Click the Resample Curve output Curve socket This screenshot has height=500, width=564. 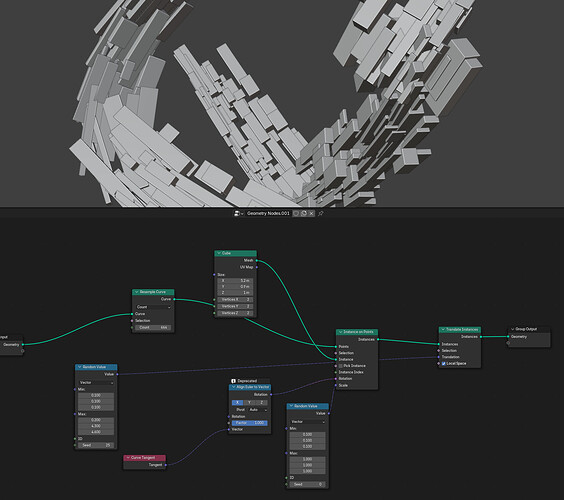click(174, 299)
